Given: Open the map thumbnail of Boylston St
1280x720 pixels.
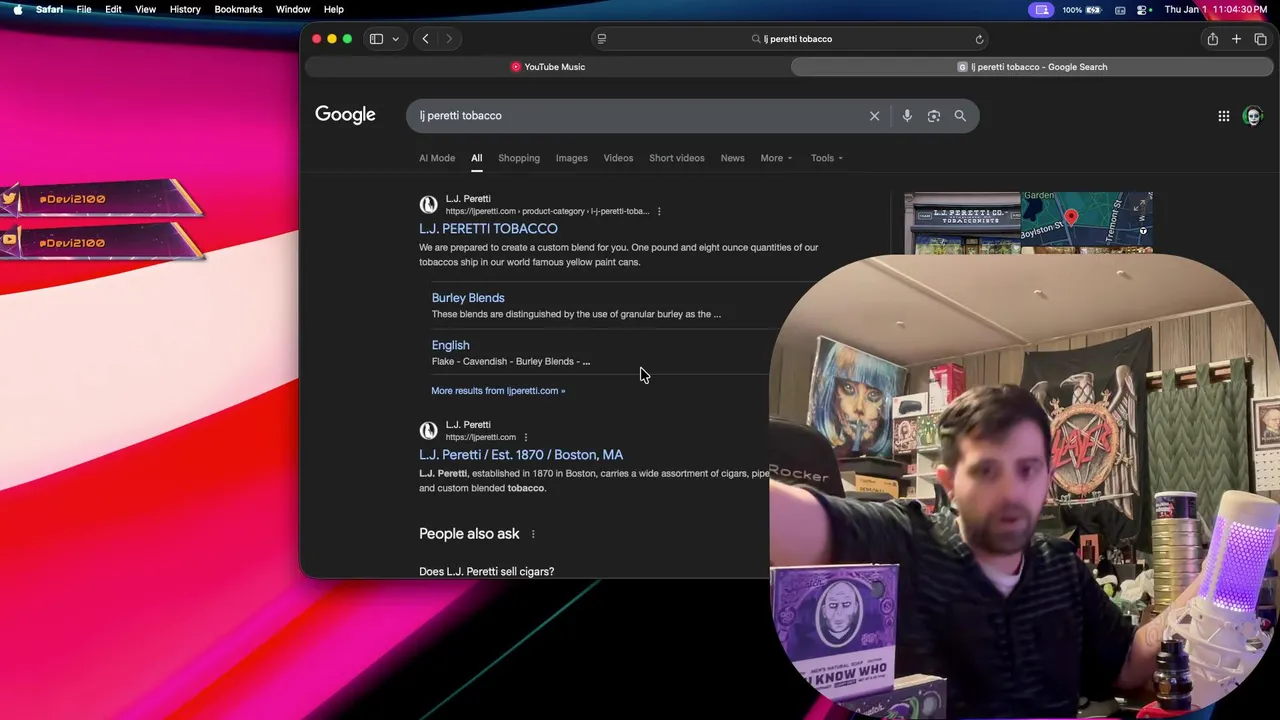Looking at the screenshot, I should (1087, 223).
